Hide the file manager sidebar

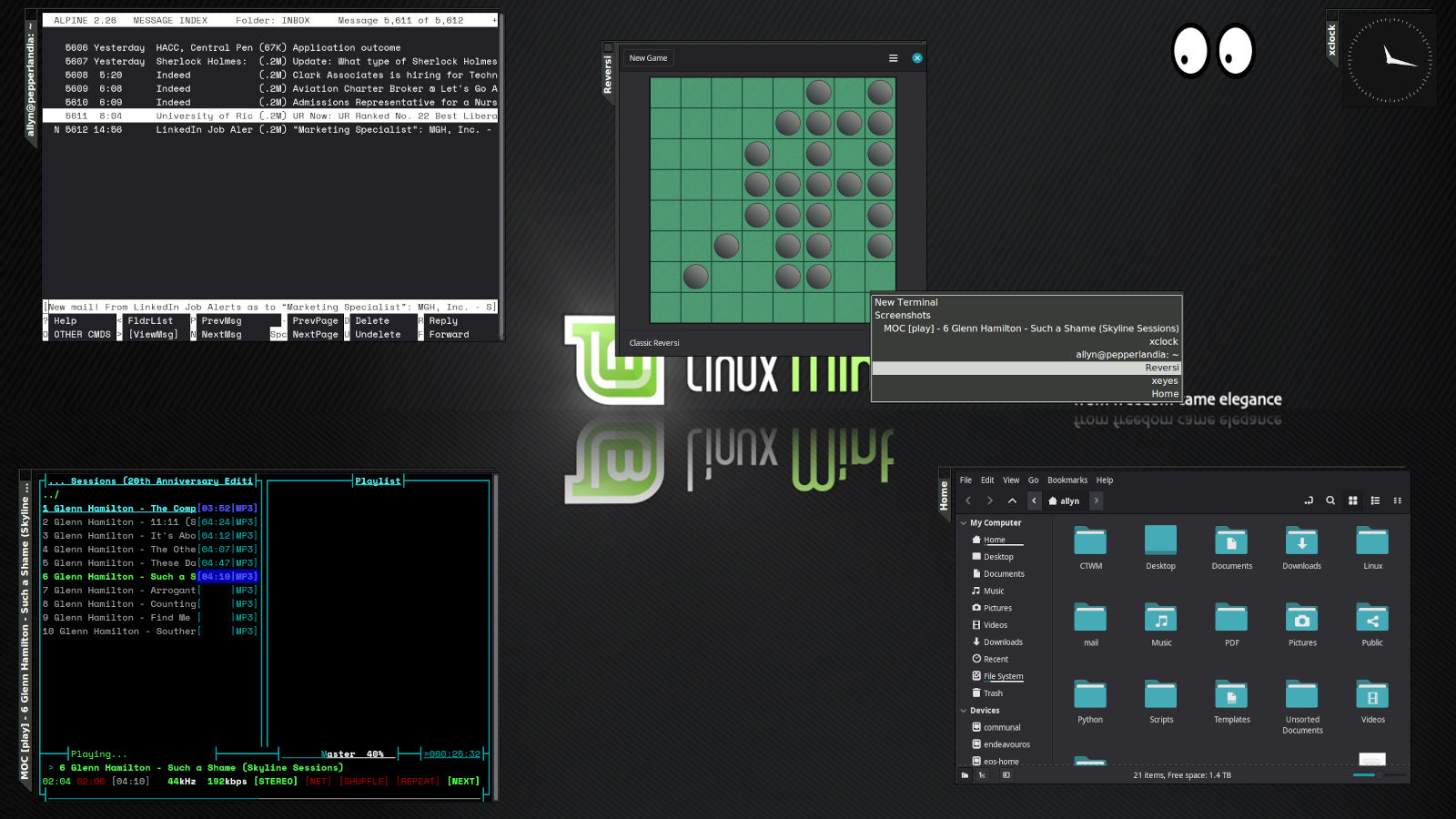(x=1006, y=775)
